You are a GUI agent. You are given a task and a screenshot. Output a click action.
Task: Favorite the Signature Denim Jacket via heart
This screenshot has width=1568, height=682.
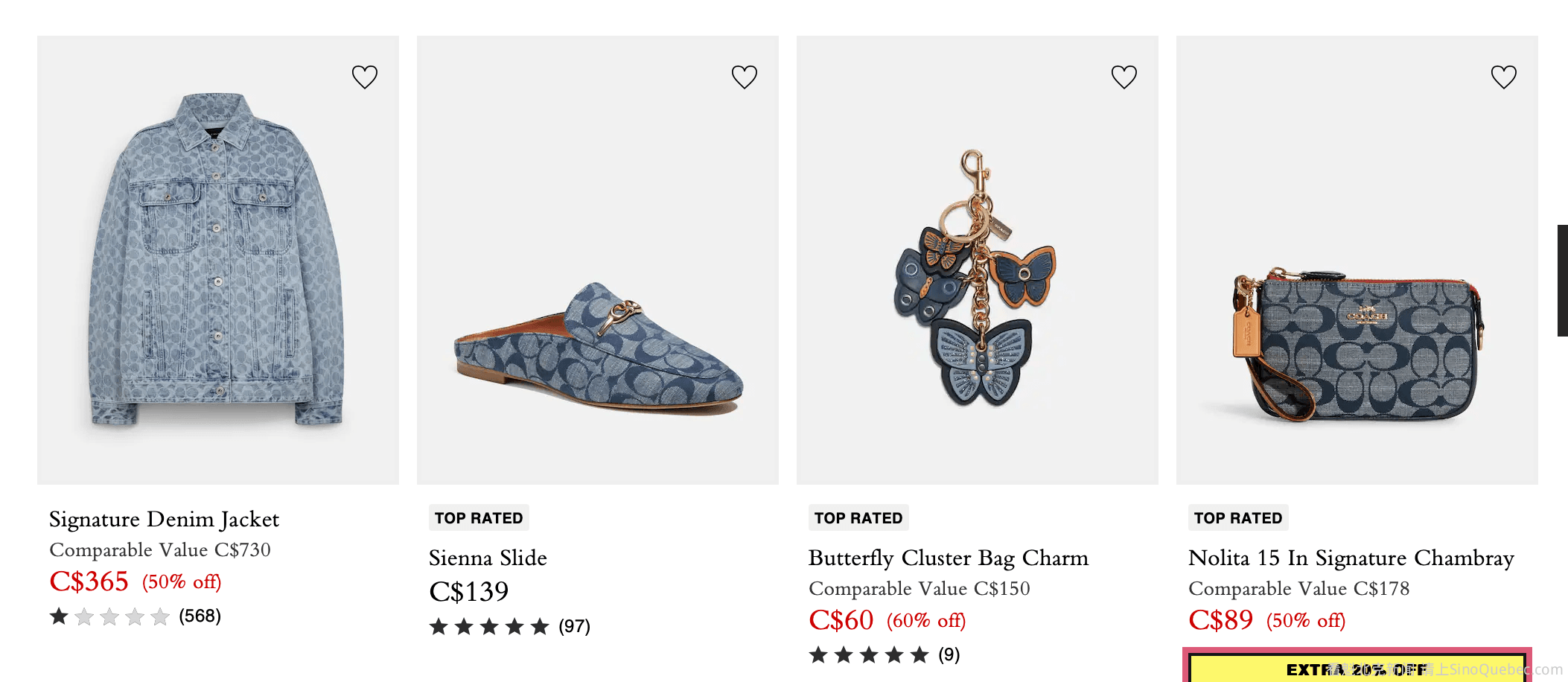point(365,77)
